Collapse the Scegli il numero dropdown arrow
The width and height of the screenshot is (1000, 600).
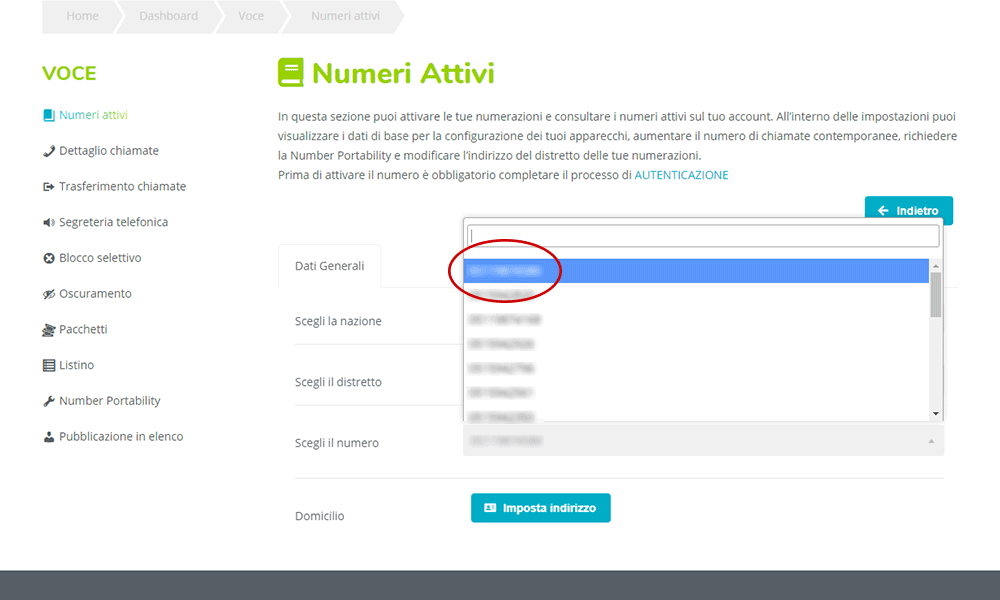pos(931,441)
